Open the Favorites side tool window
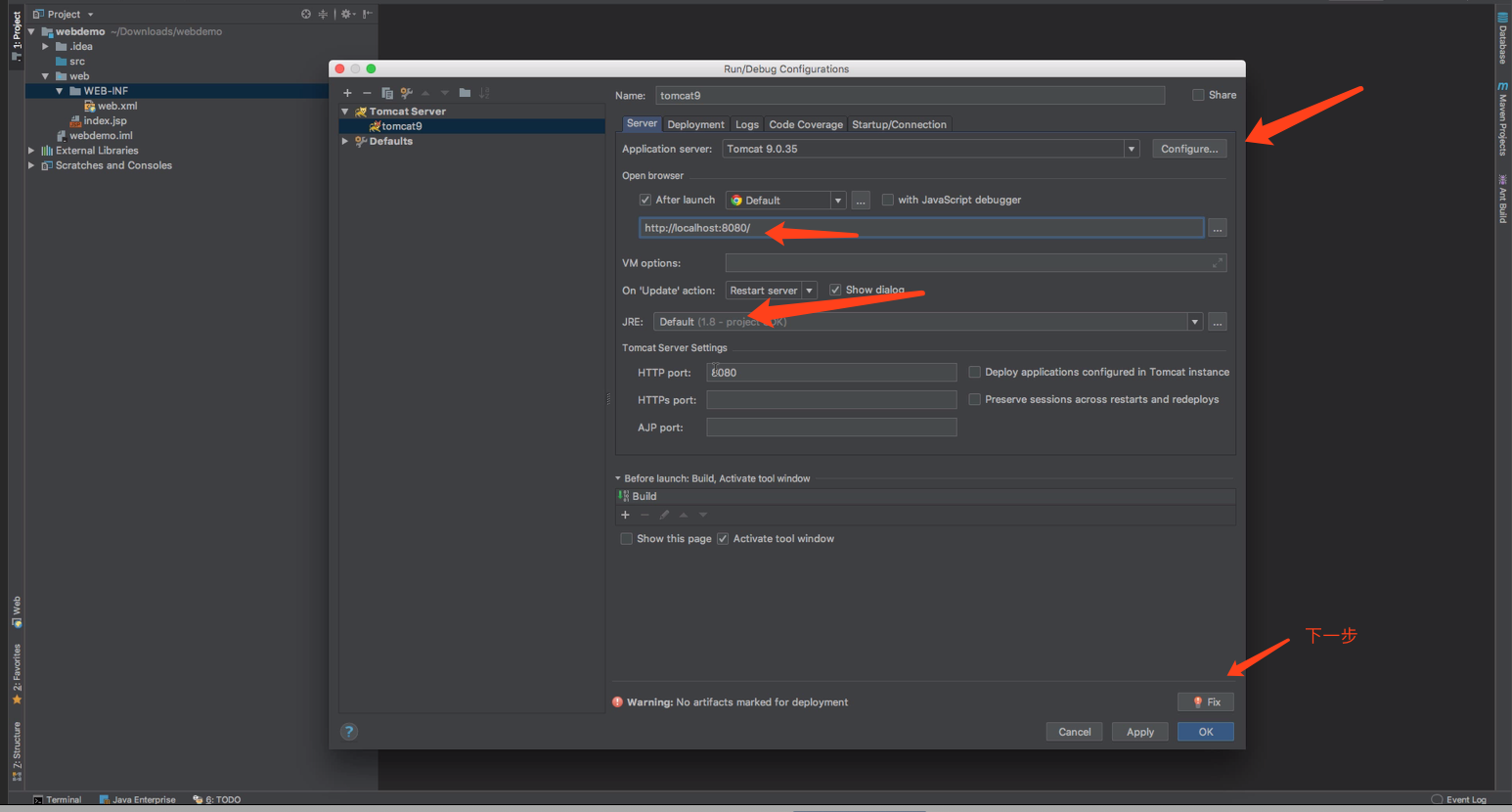The width and height of the screenshot is (1512, 812). [17, 674]
